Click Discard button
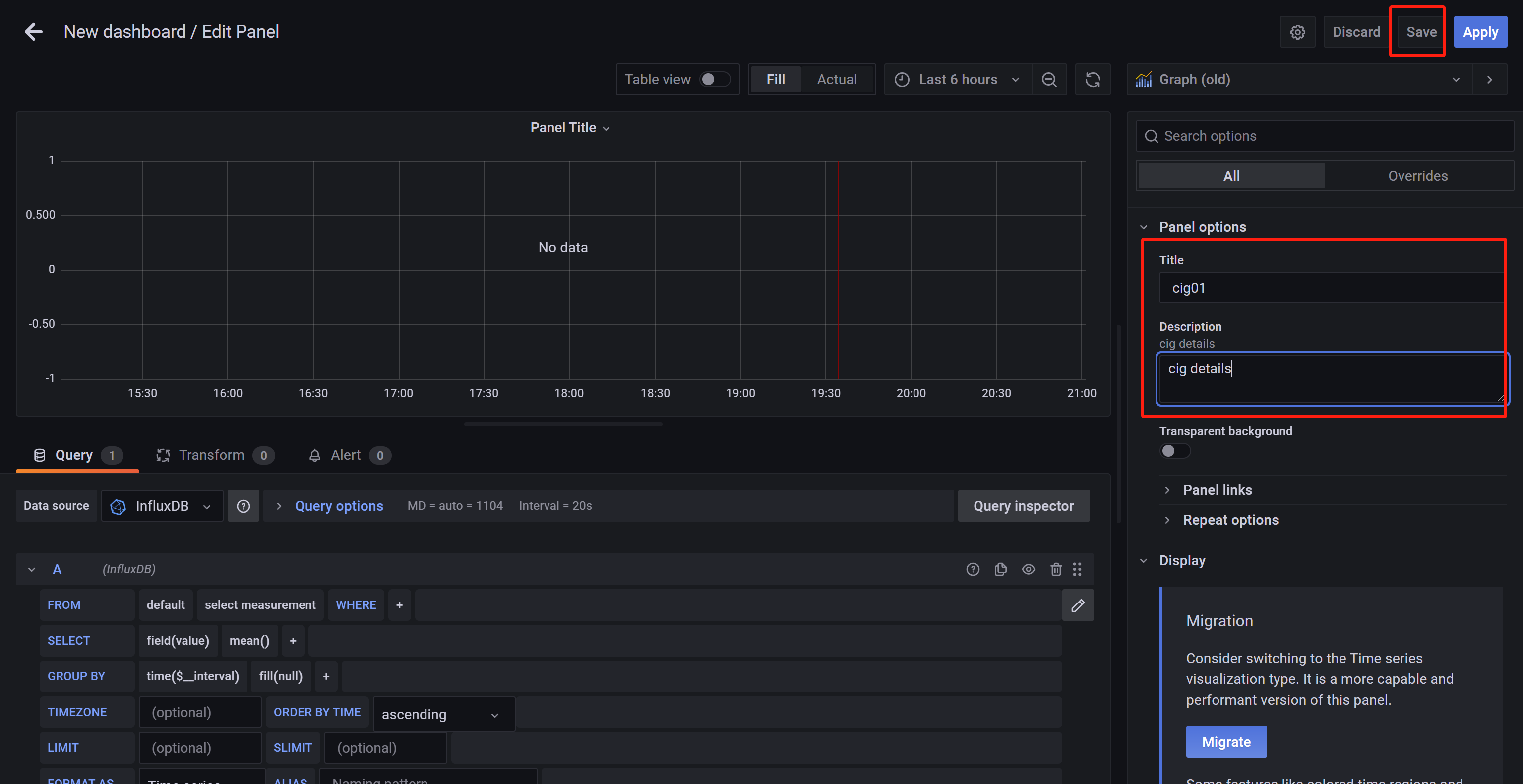The width and height of the screenshot is (1523, 784). tap(1356, 32)
